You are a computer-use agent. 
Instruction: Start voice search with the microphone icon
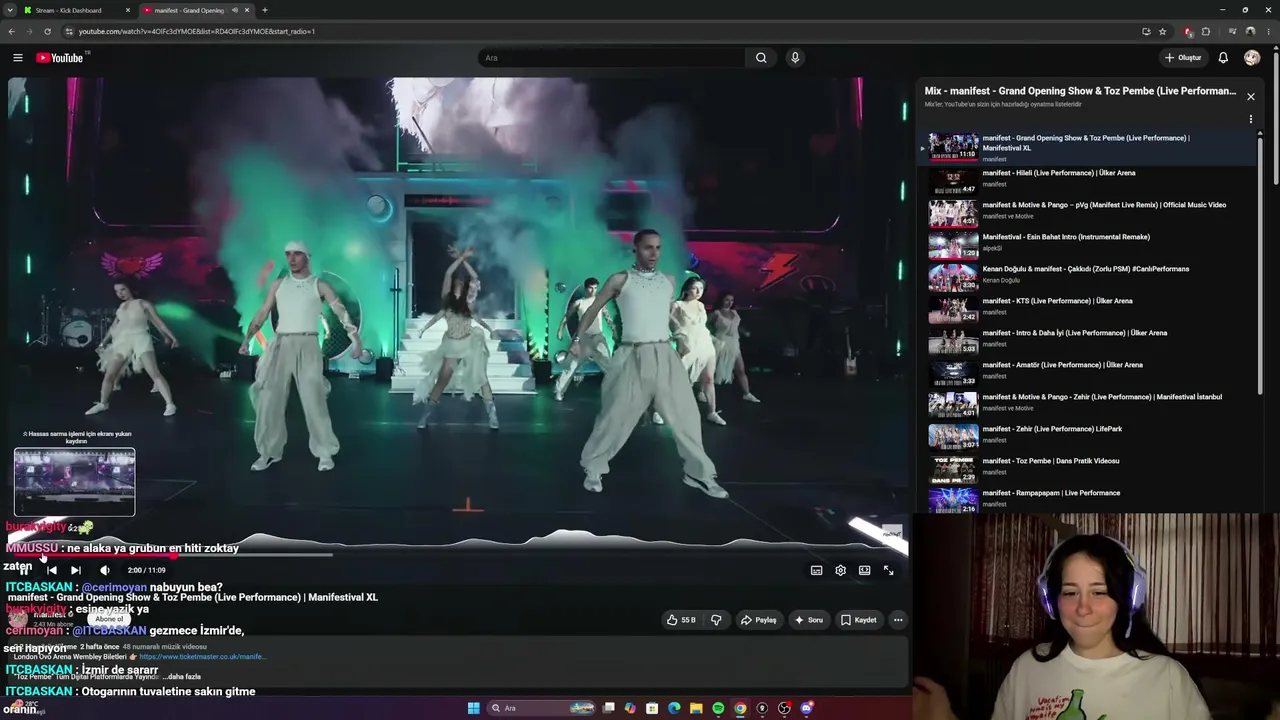(x=795, y=58)
